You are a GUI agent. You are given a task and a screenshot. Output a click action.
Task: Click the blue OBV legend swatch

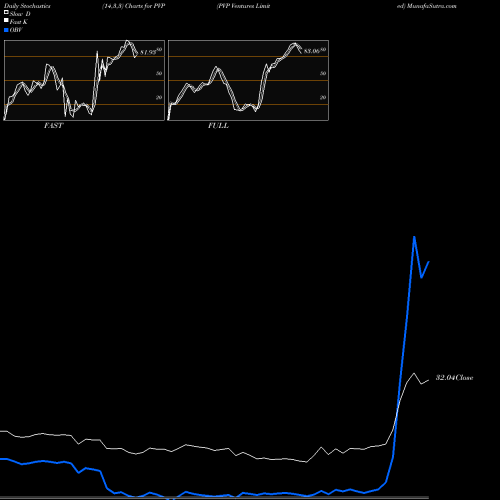(6, 30)
